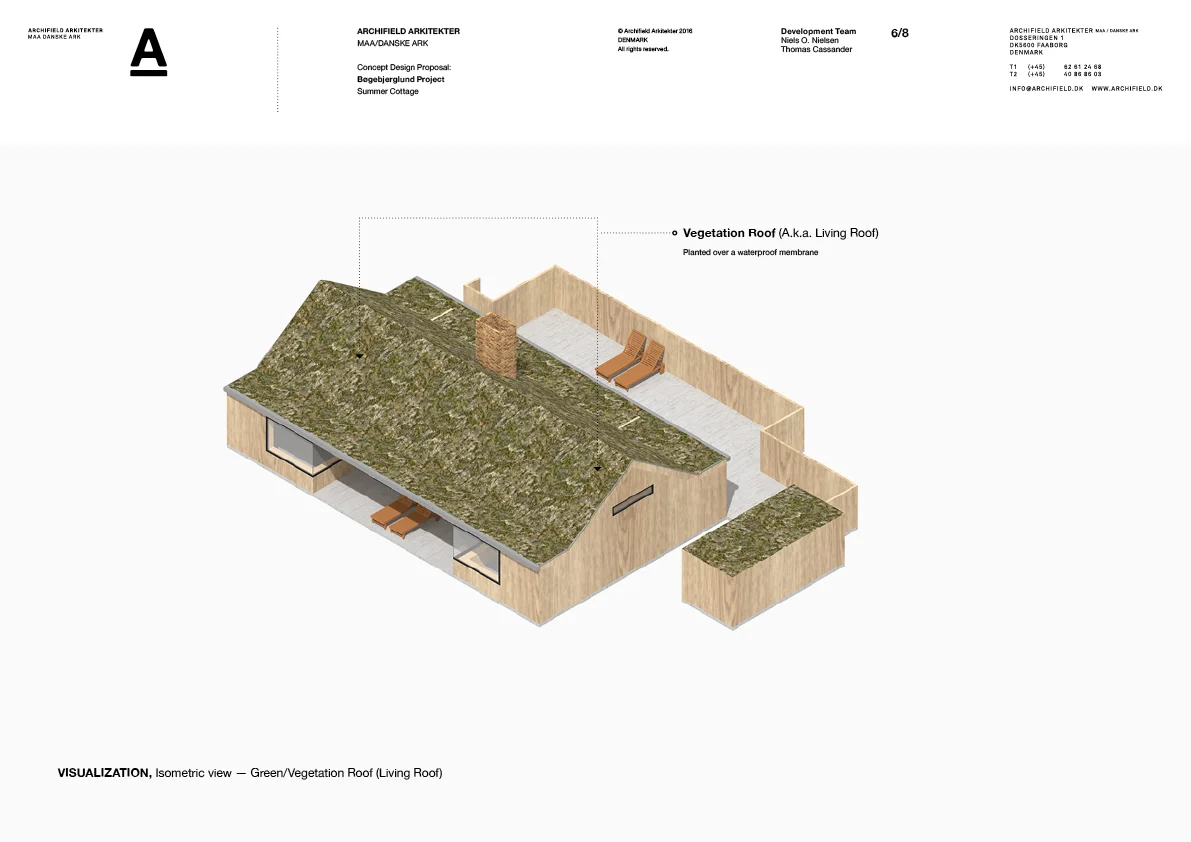Click the small "ARCHIFIELD ARKITEKTER" text left of the logo
The height and width of the screenshot is (842, 1191).
tap(65, 30)
